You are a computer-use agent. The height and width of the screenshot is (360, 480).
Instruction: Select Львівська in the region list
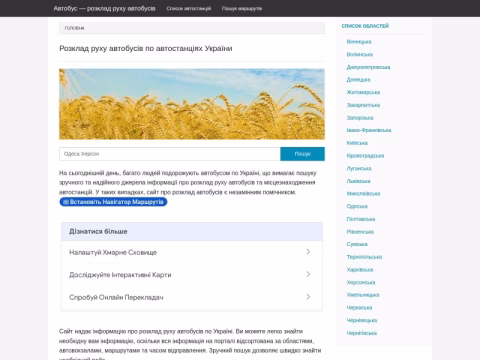point(358,181)
